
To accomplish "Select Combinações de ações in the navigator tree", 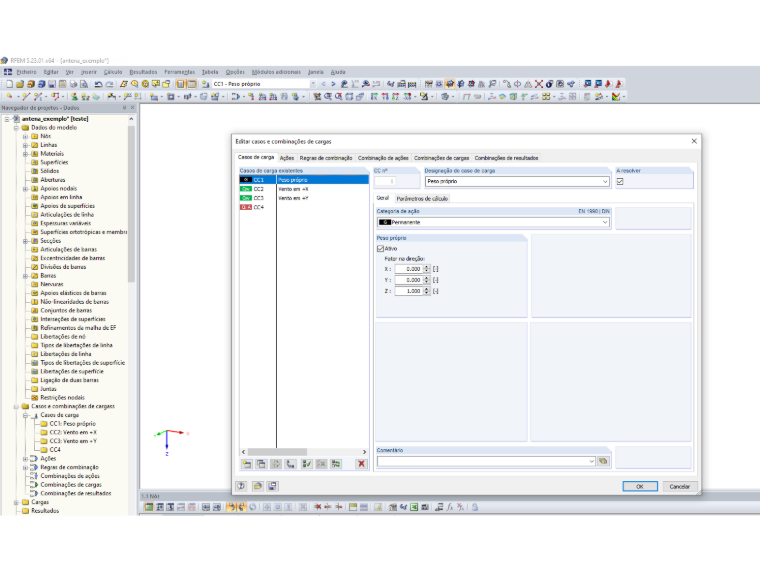I will (70, 476).
